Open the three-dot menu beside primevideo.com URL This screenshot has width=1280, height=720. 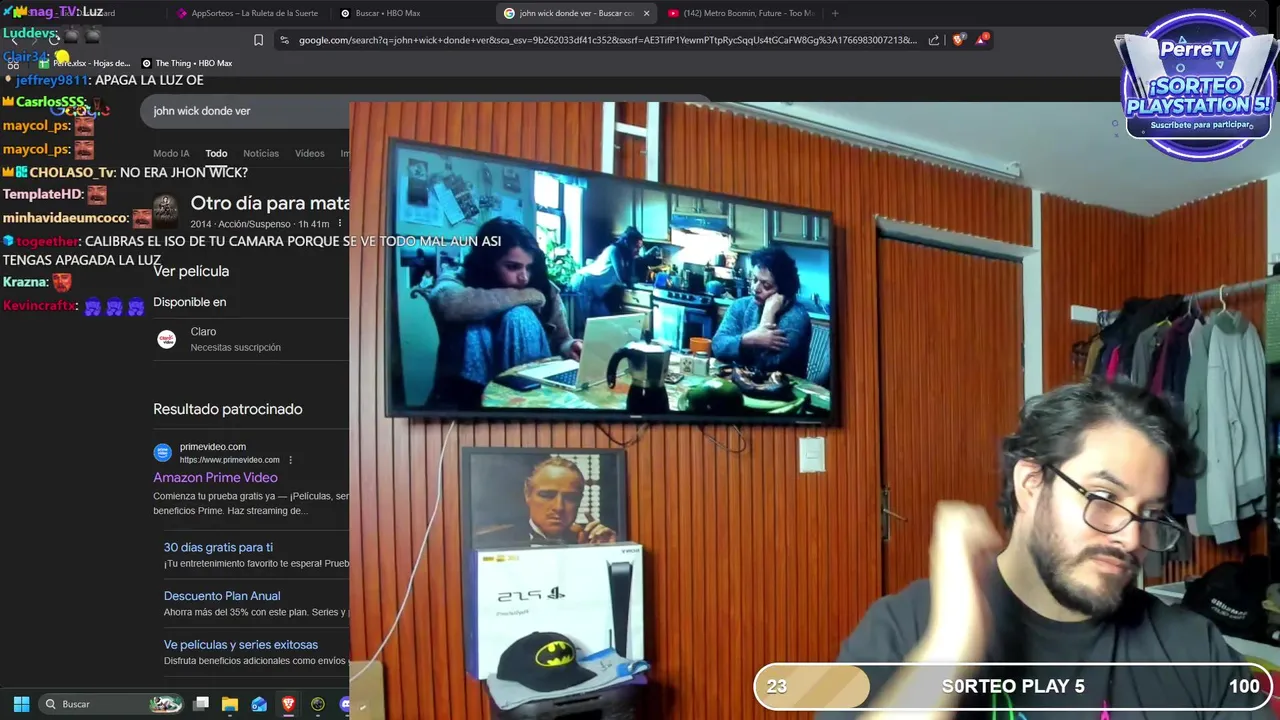pos(290,460)
